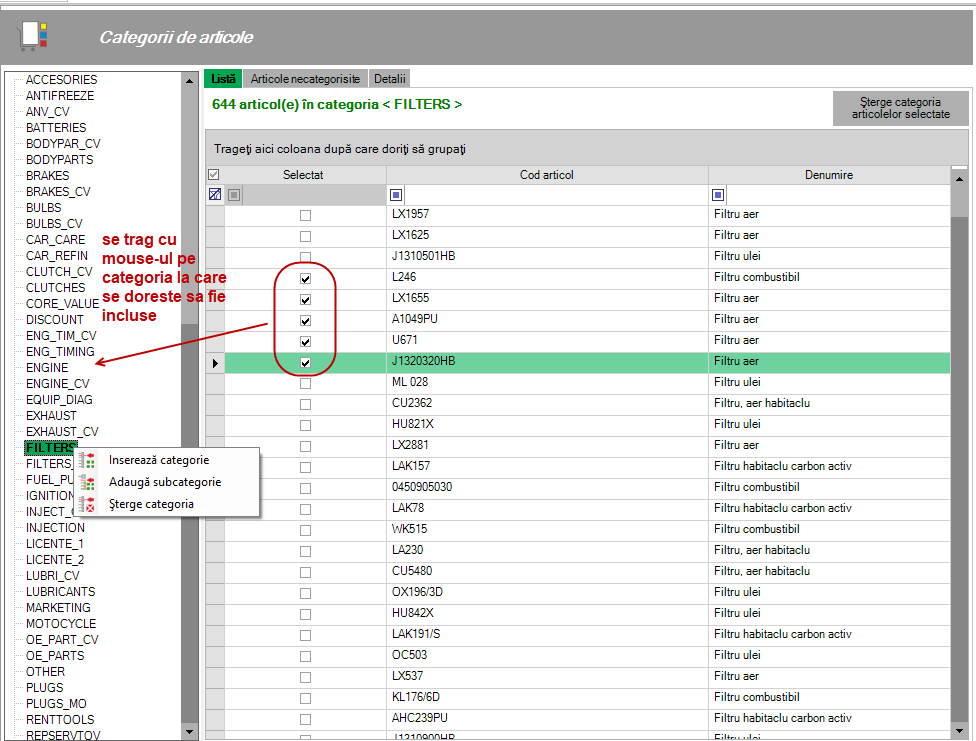Sort by the Cod articol column header

pos(546,175)
